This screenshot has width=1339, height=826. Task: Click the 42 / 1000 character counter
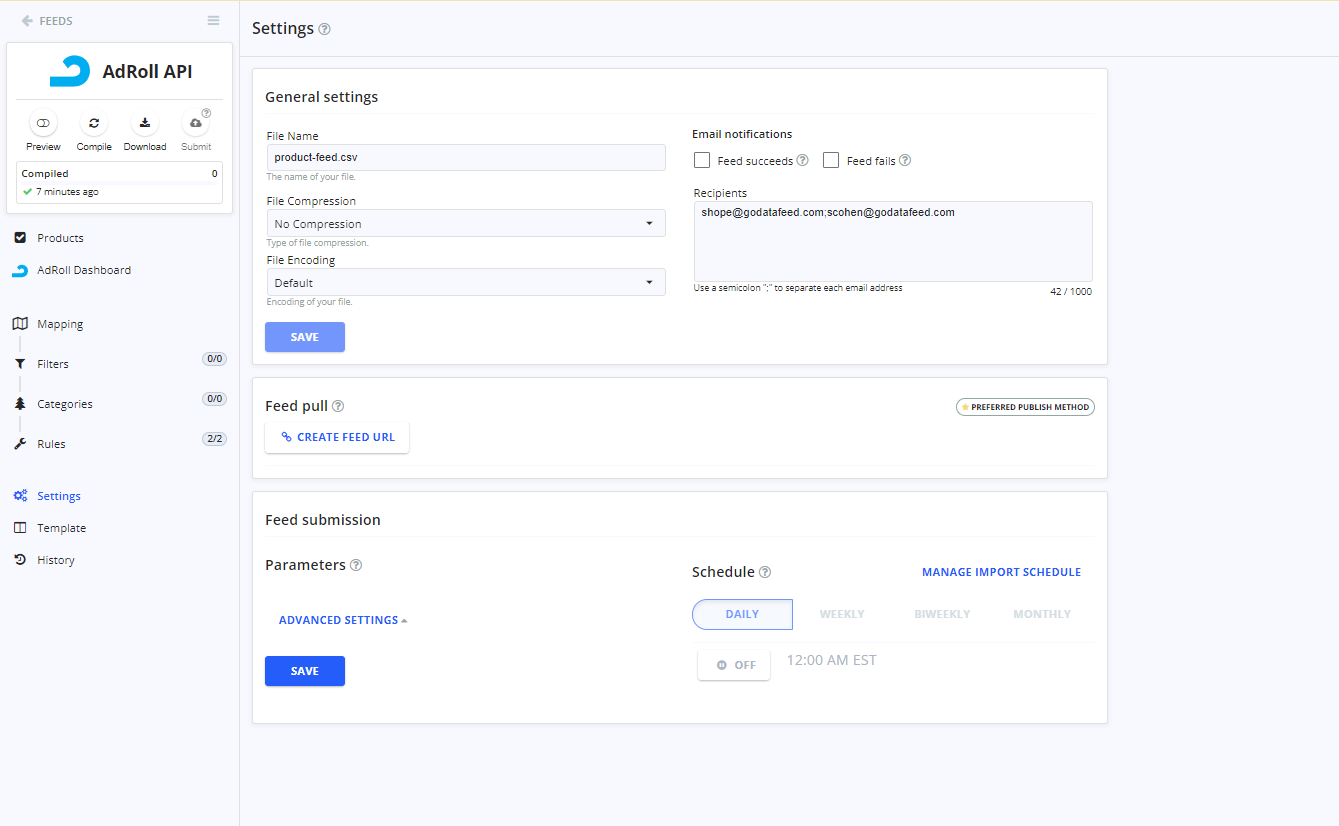(x=1071, y=292)
